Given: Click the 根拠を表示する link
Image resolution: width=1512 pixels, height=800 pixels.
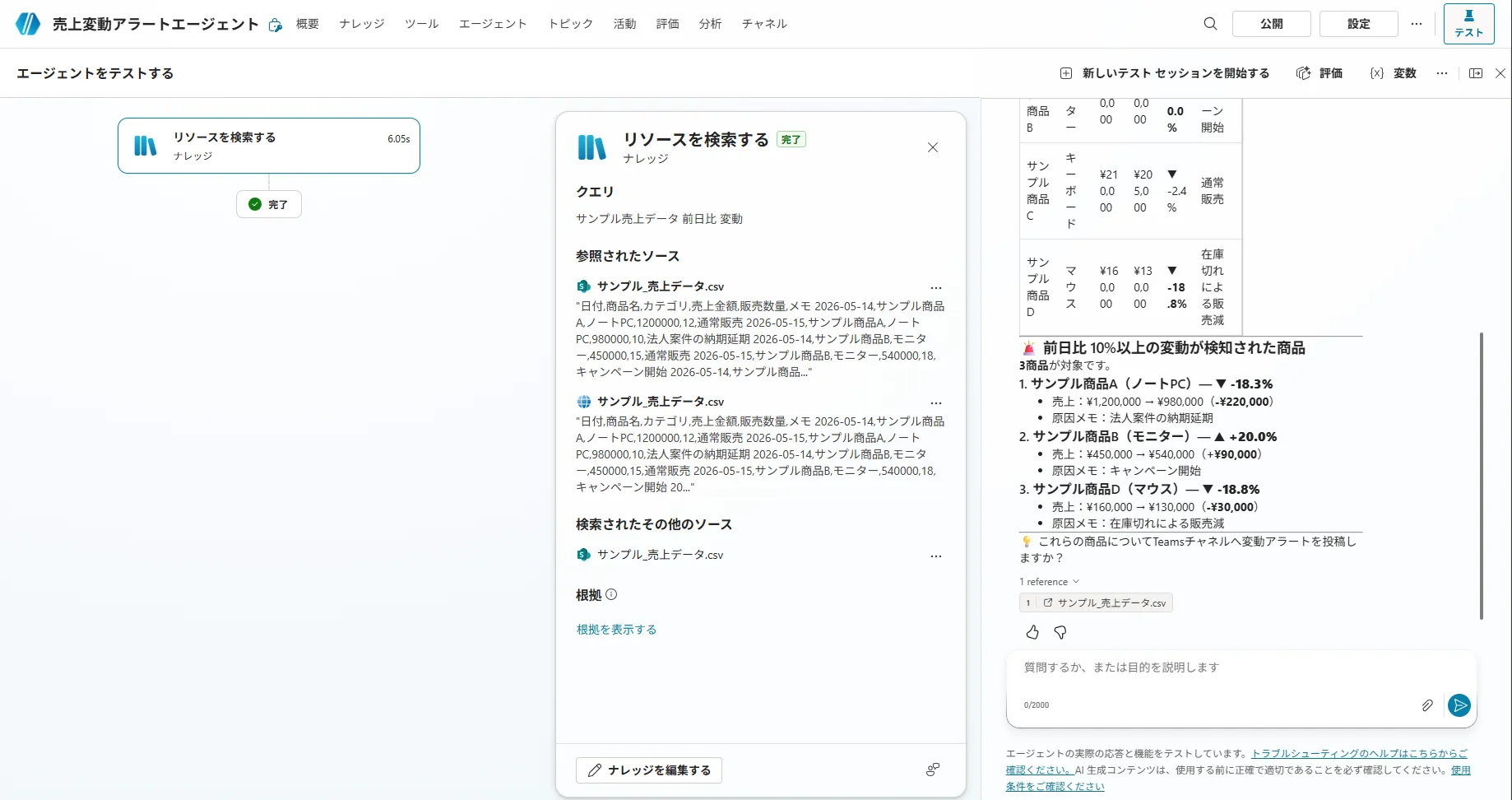Looking at the screenshot, I should [616, 630].
